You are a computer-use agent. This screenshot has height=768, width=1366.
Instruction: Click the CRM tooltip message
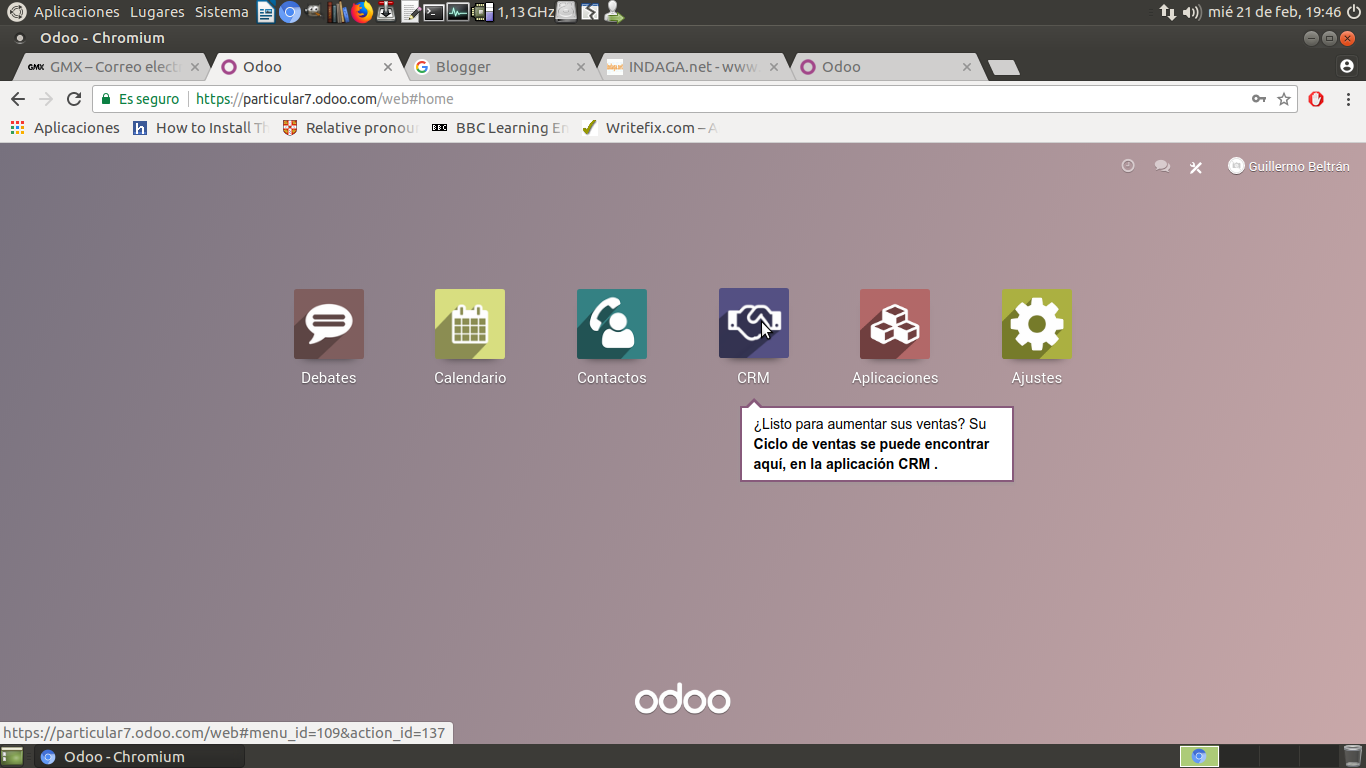coord(877,444)
